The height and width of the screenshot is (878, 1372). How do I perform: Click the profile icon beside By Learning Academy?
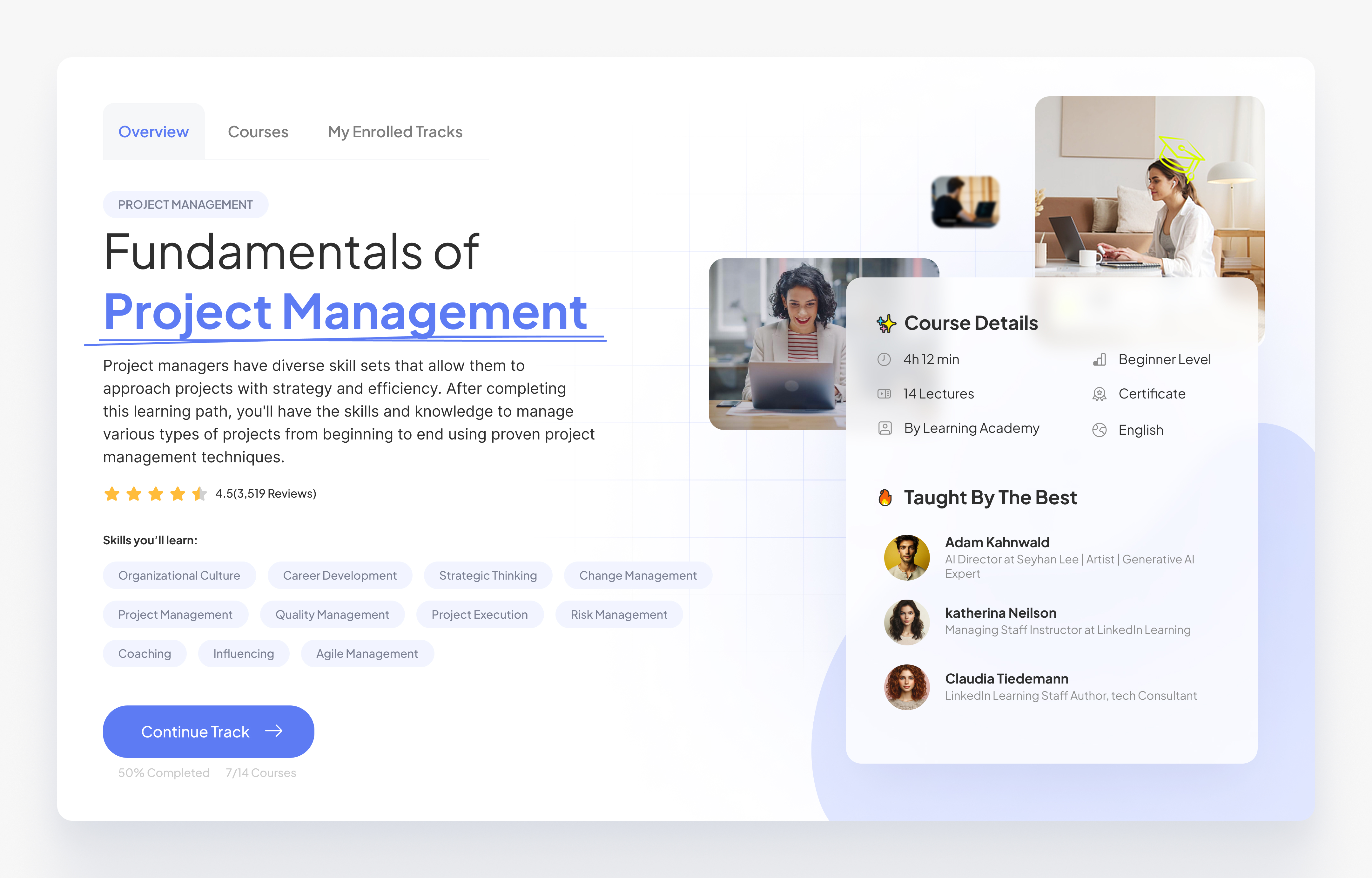pos(885,428)
